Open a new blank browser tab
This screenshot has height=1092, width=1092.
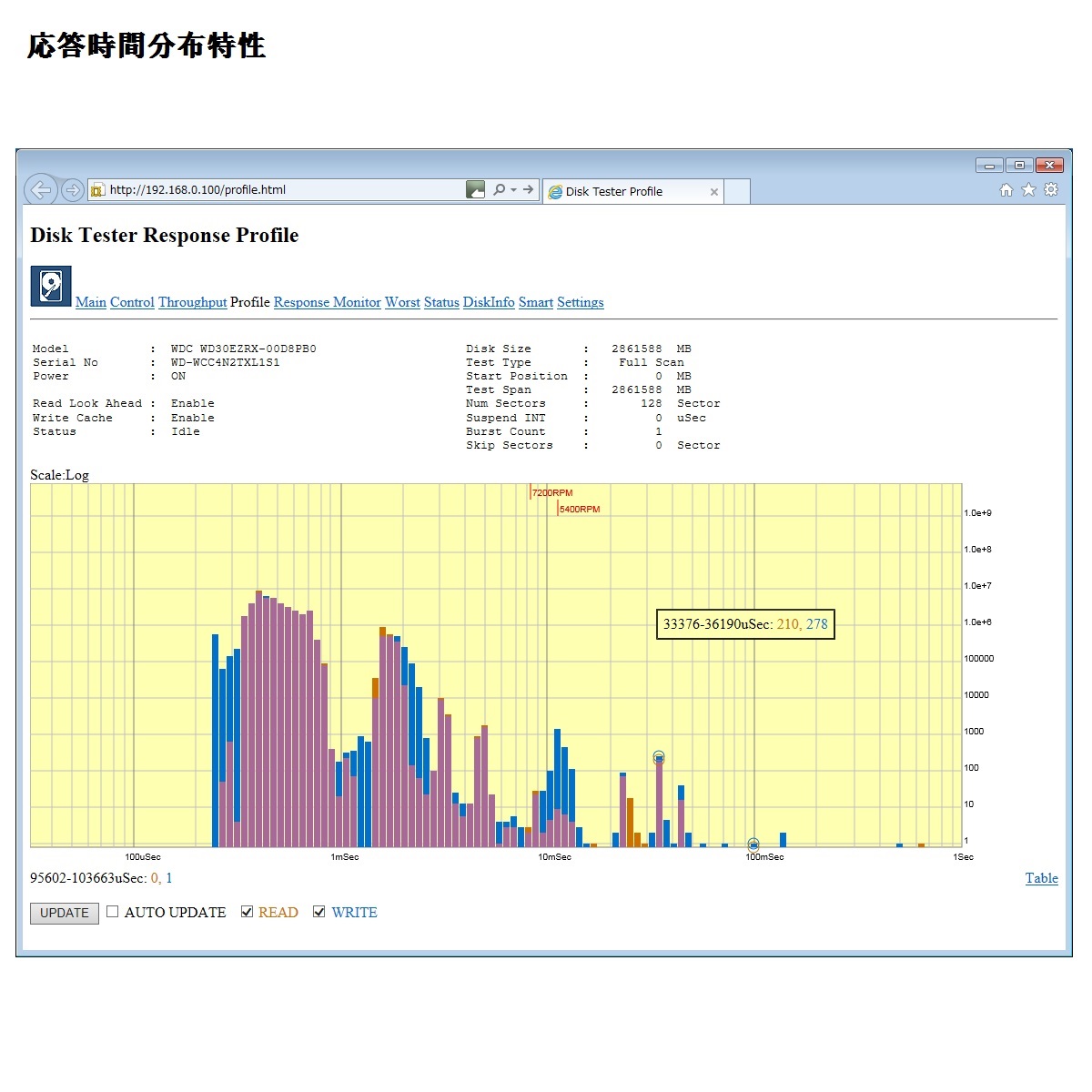[737, 192]
